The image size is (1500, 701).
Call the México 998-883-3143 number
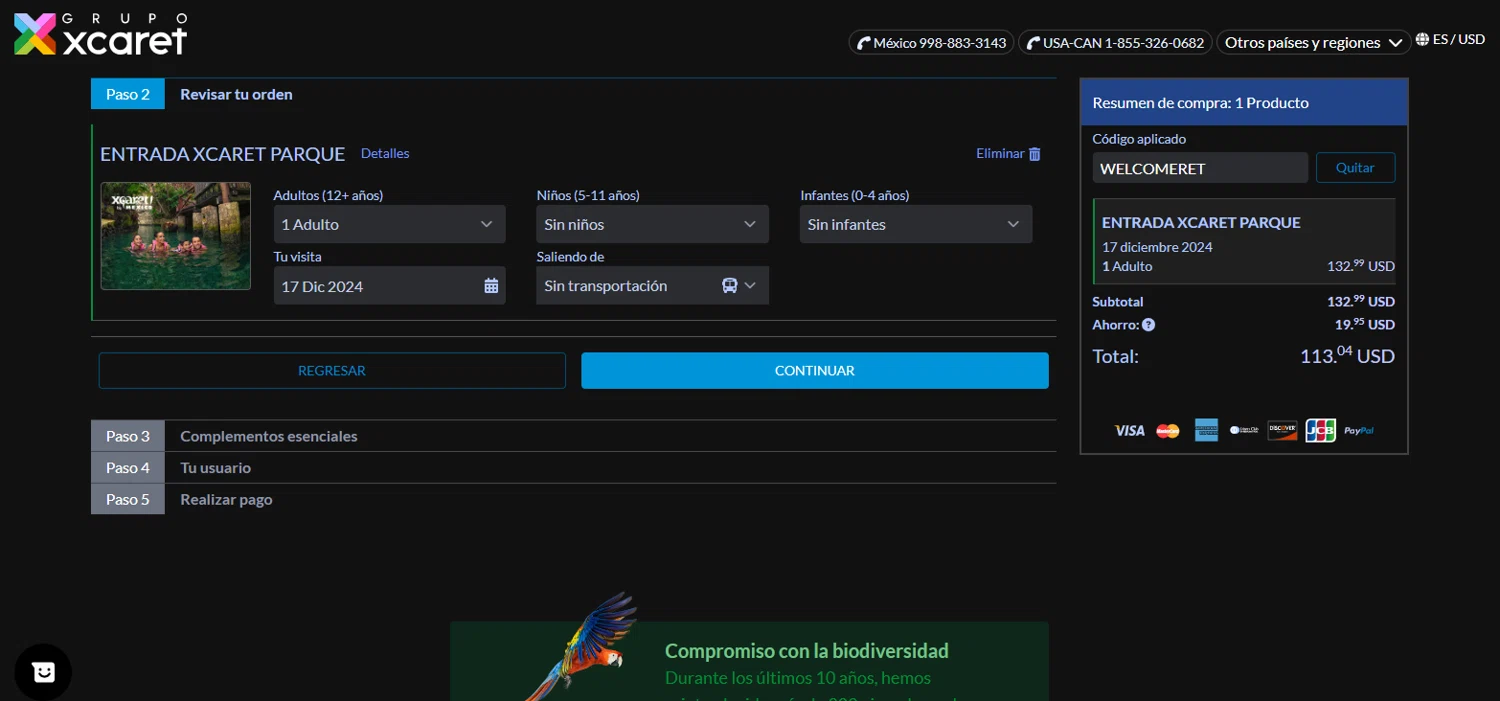[932, 42]
